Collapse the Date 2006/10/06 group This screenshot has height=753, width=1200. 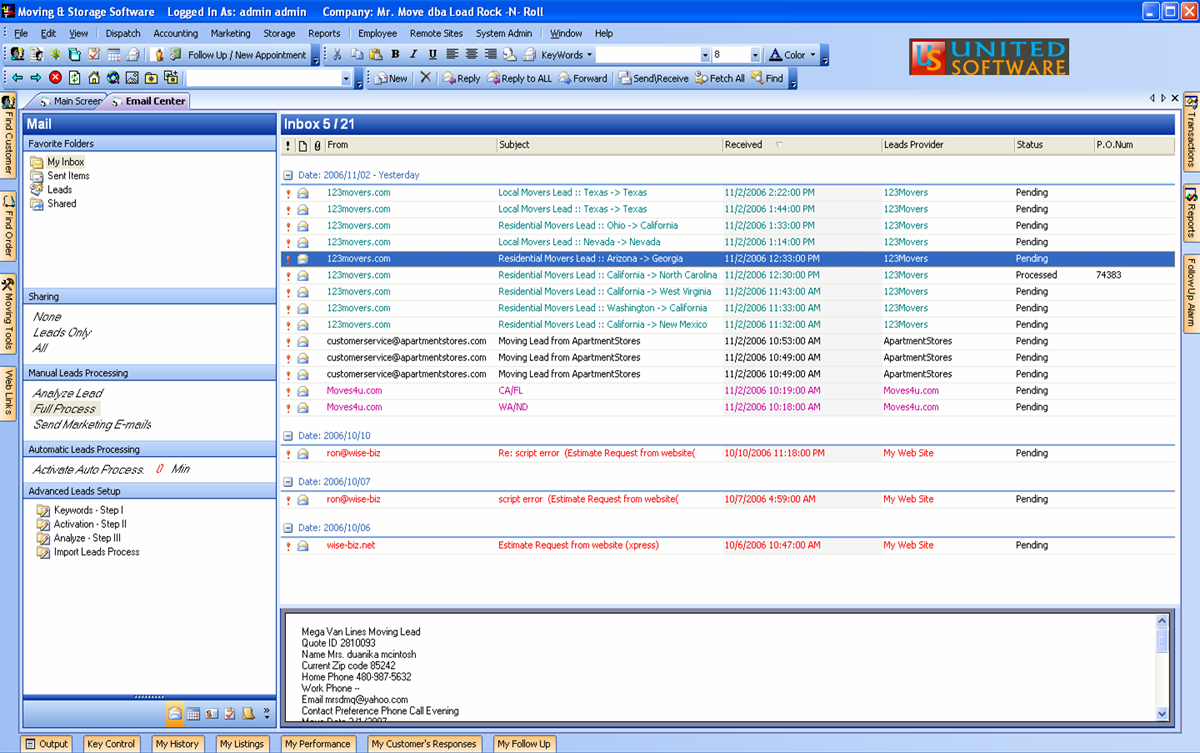coord(287,528)
